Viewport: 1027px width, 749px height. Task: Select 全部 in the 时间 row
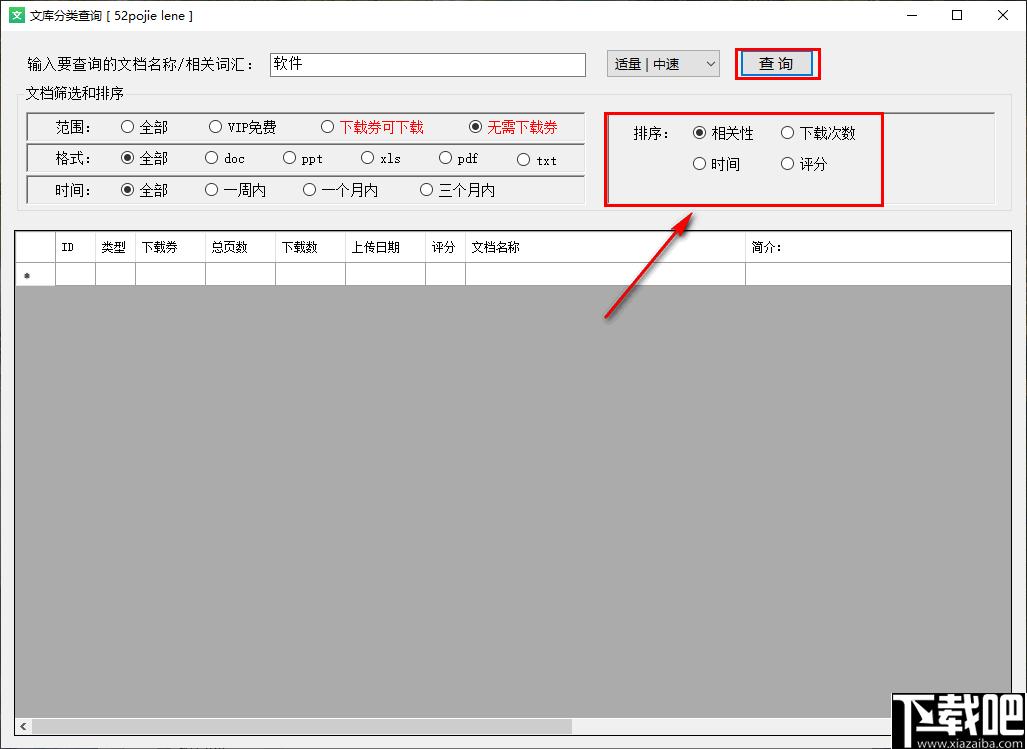tap(145, 190)
